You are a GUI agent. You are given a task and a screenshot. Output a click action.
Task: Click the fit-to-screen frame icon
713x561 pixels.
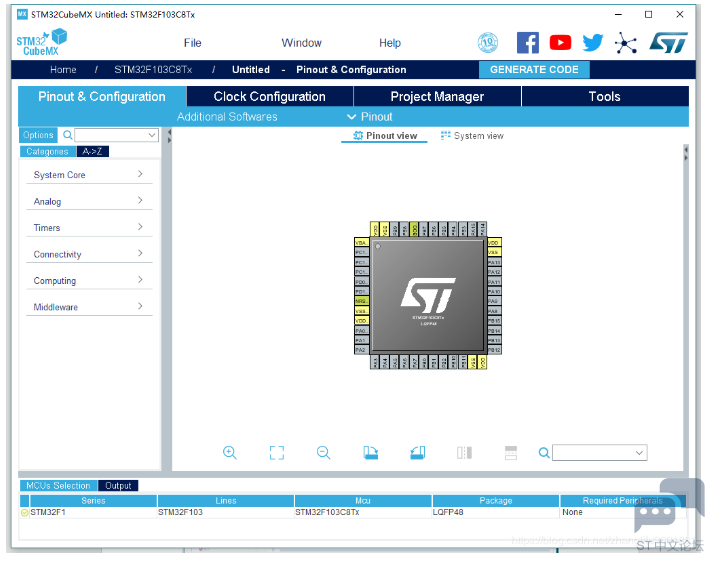(x=276, y=452)
